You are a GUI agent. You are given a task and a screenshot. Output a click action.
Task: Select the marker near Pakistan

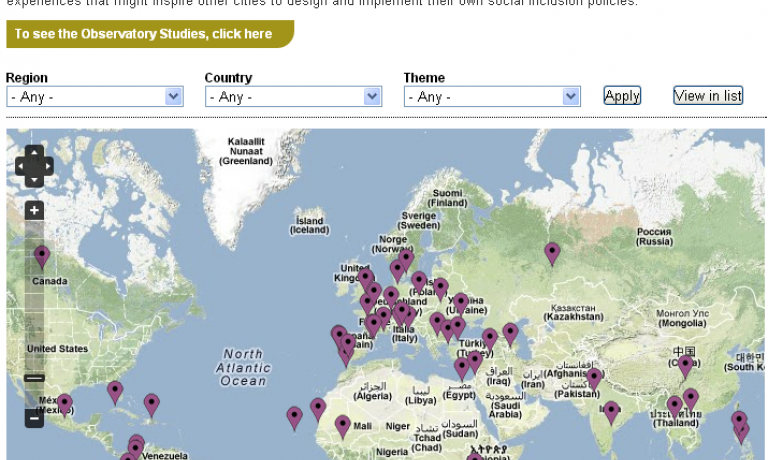coord(594,378)
